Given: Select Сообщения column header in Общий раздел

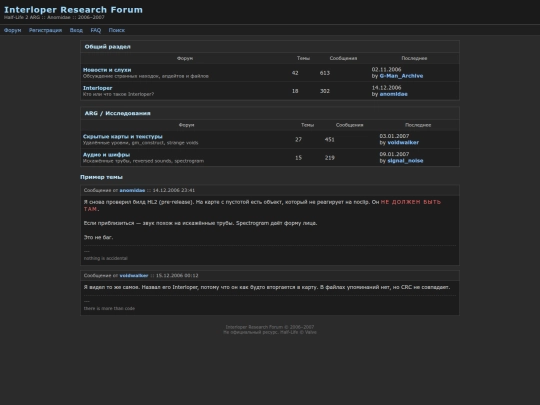Looking at the screenshot, I should [343, 59].
